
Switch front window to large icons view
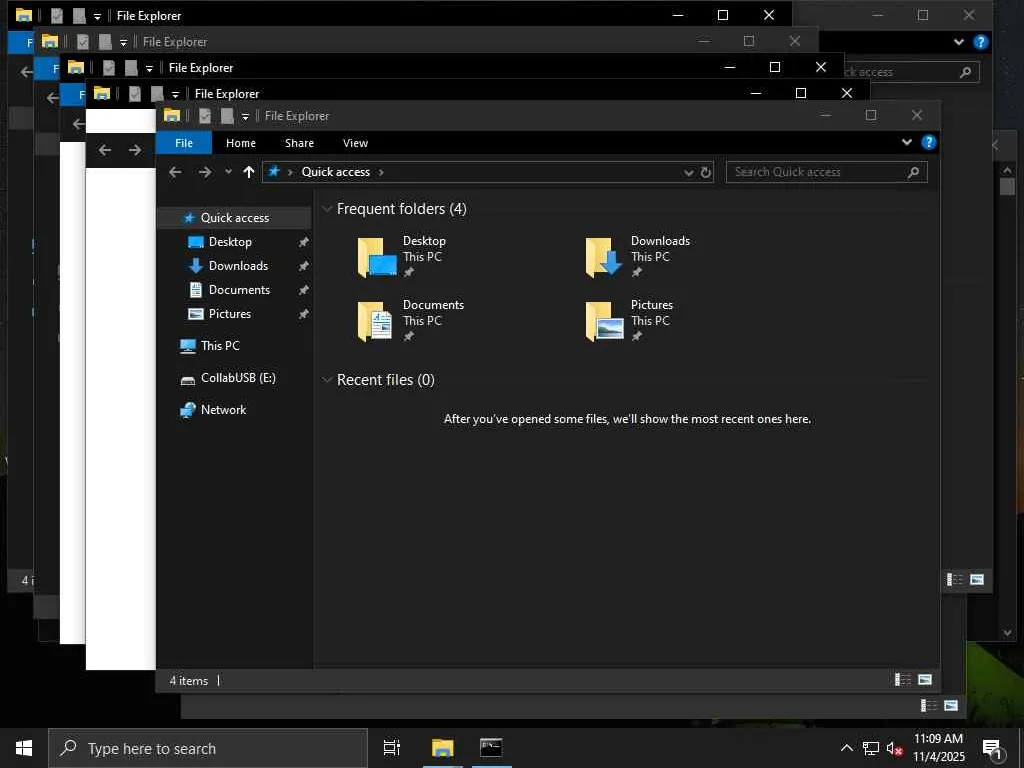[925, 680]
